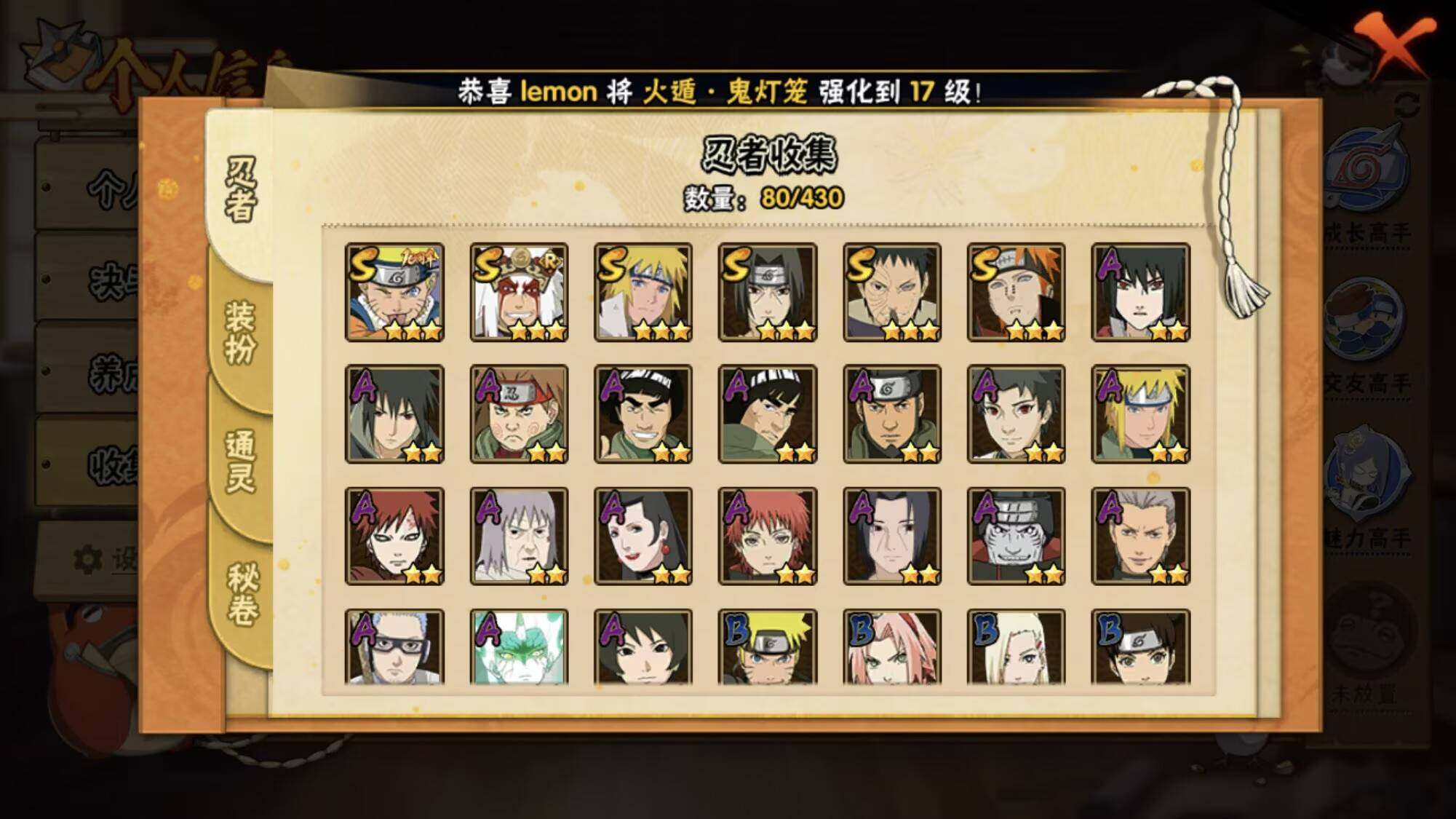Select the B-rank Sakura portrait

[x=892, y=647]
